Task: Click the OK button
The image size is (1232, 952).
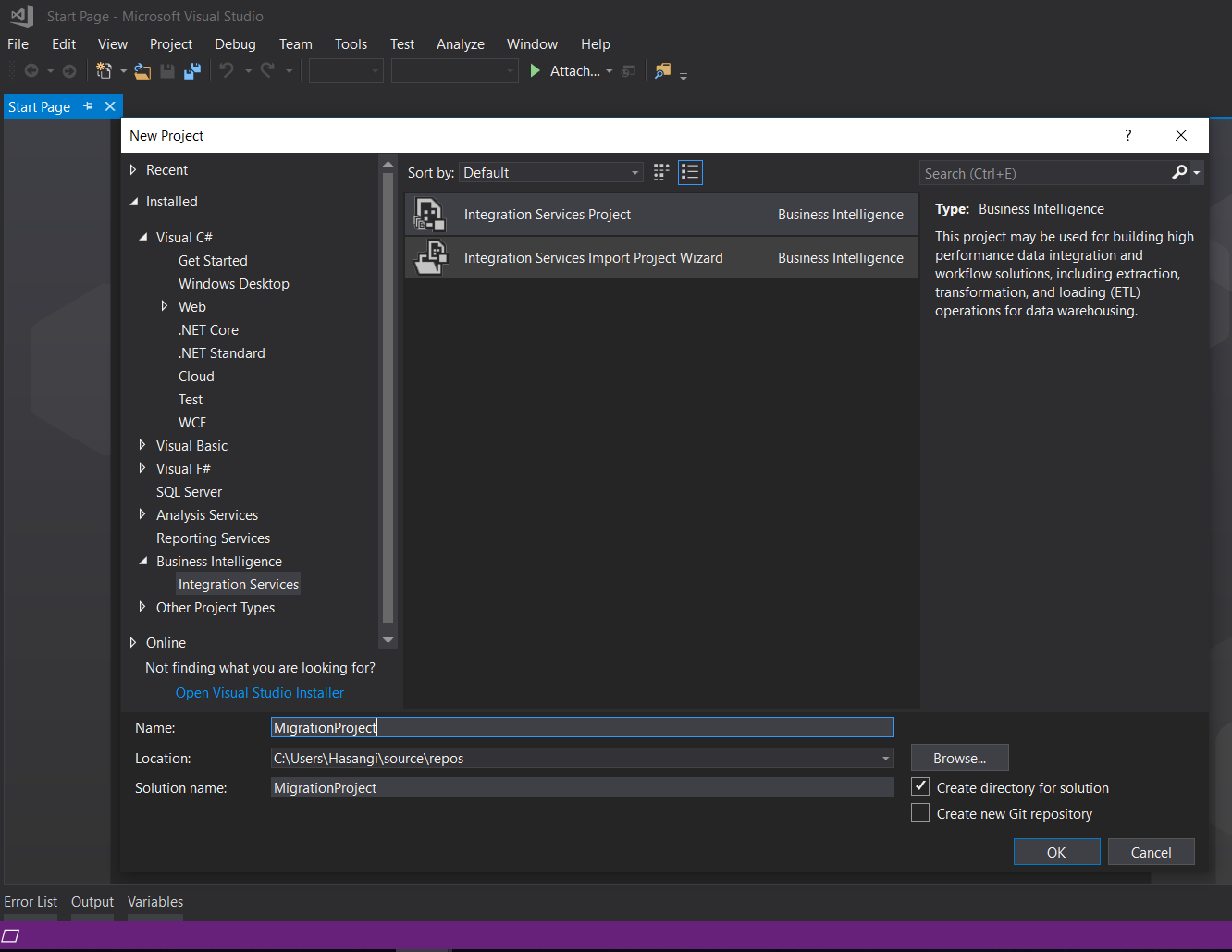Action: 1056,852
